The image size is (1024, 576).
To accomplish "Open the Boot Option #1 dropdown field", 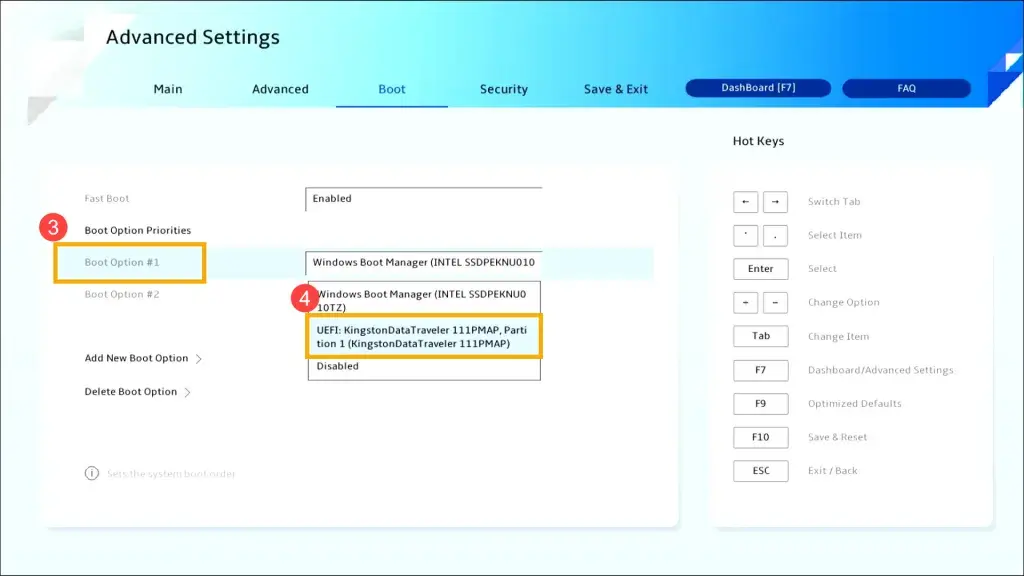I will pos(423,263).
